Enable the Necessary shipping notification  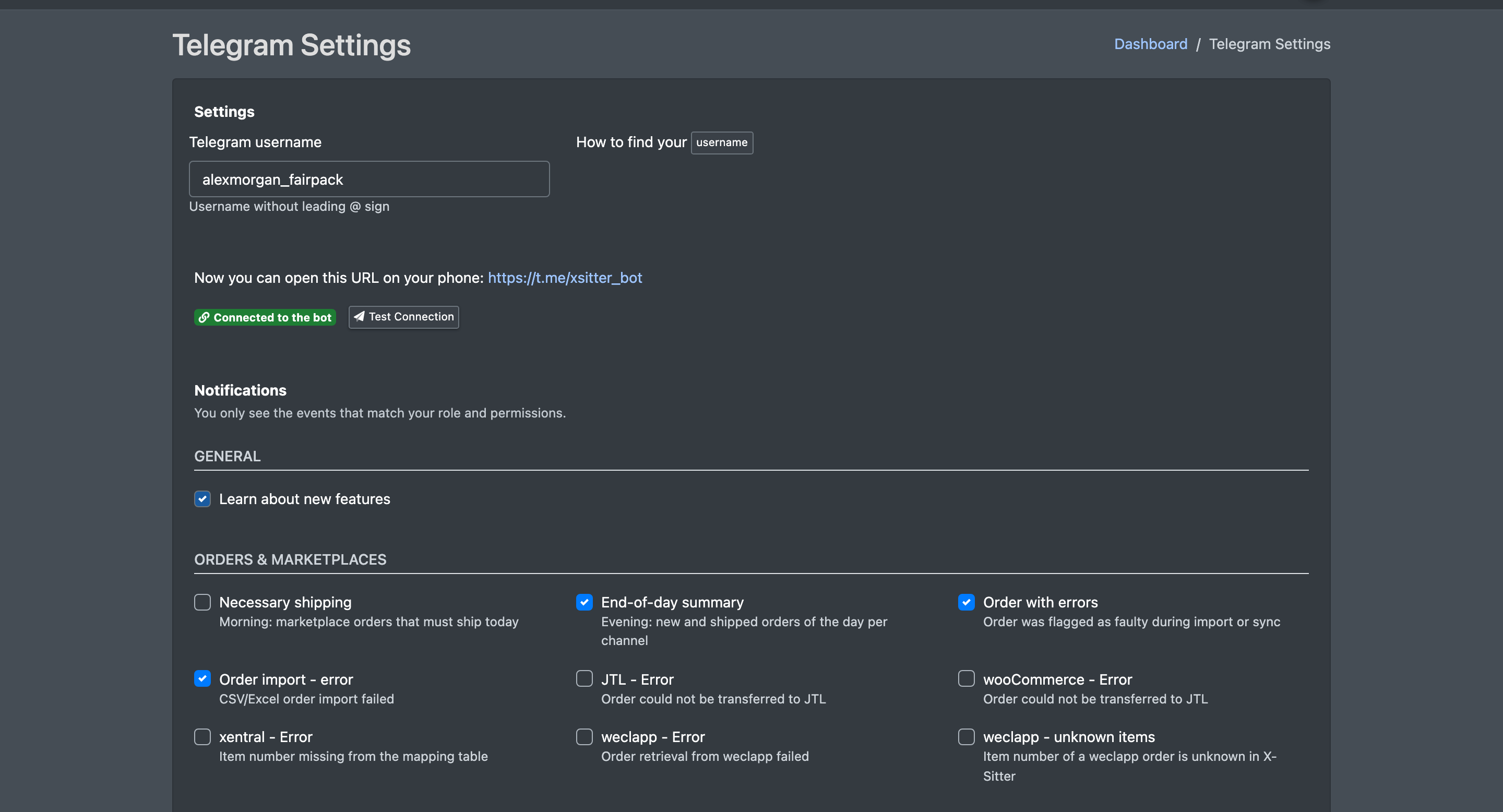click(202, 602)
